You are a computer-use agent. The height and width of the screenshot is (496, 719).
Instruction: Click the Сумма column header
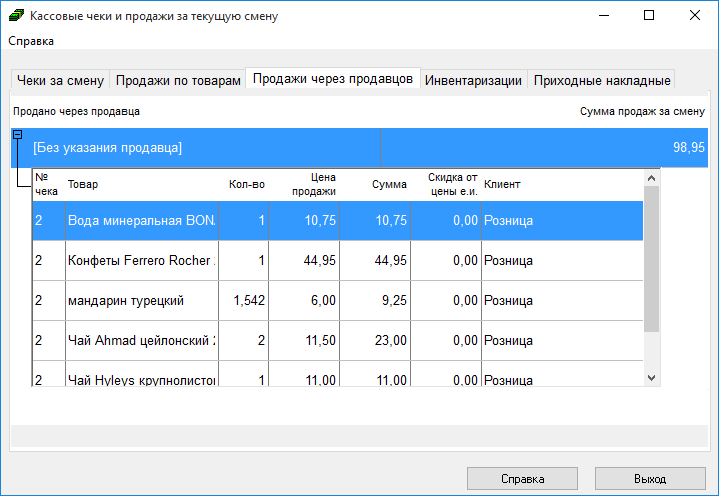point(388,185)
